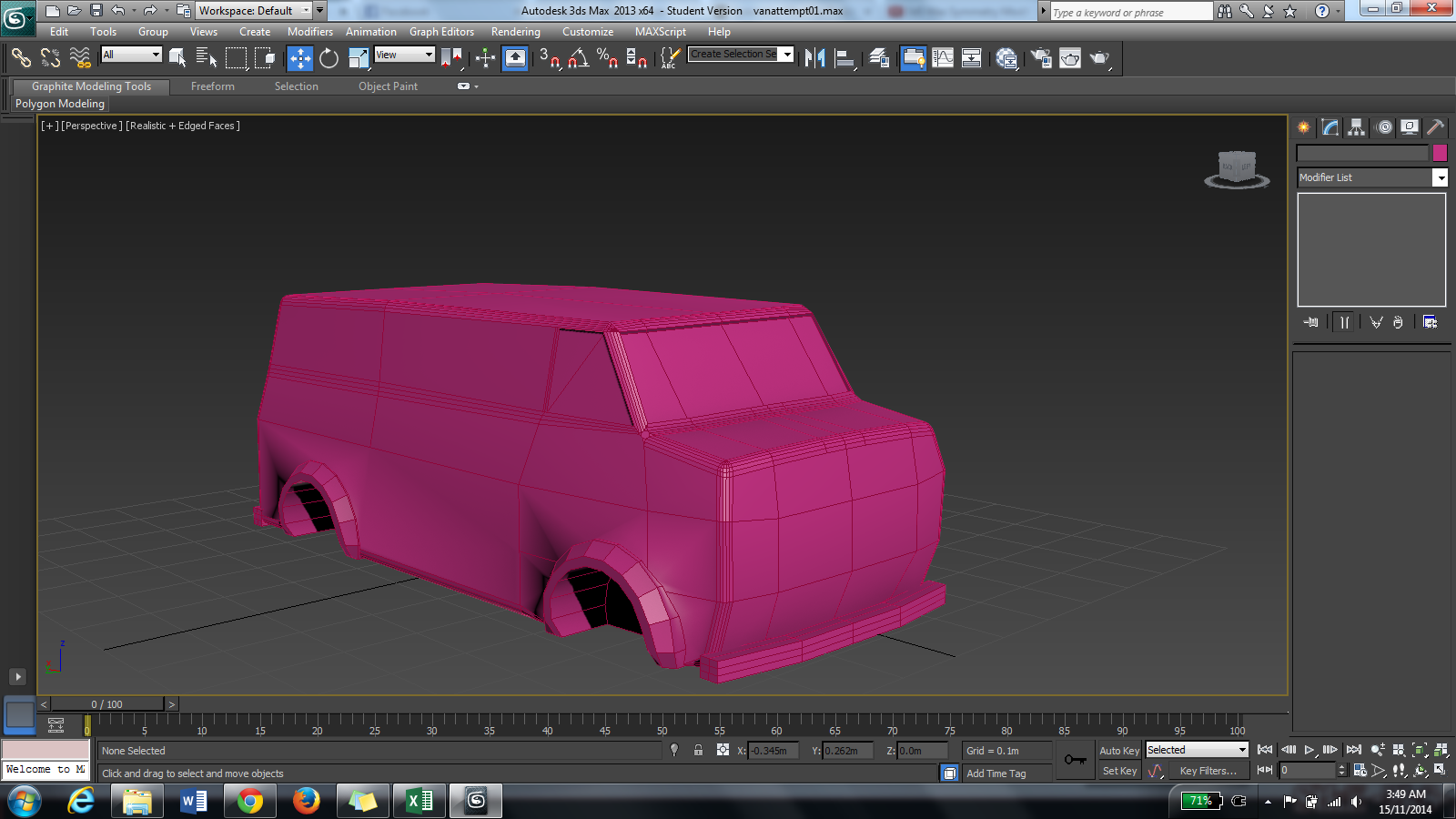Select the Select and Rotate tool
1456x819 pixels.
(x=329, y=59)
